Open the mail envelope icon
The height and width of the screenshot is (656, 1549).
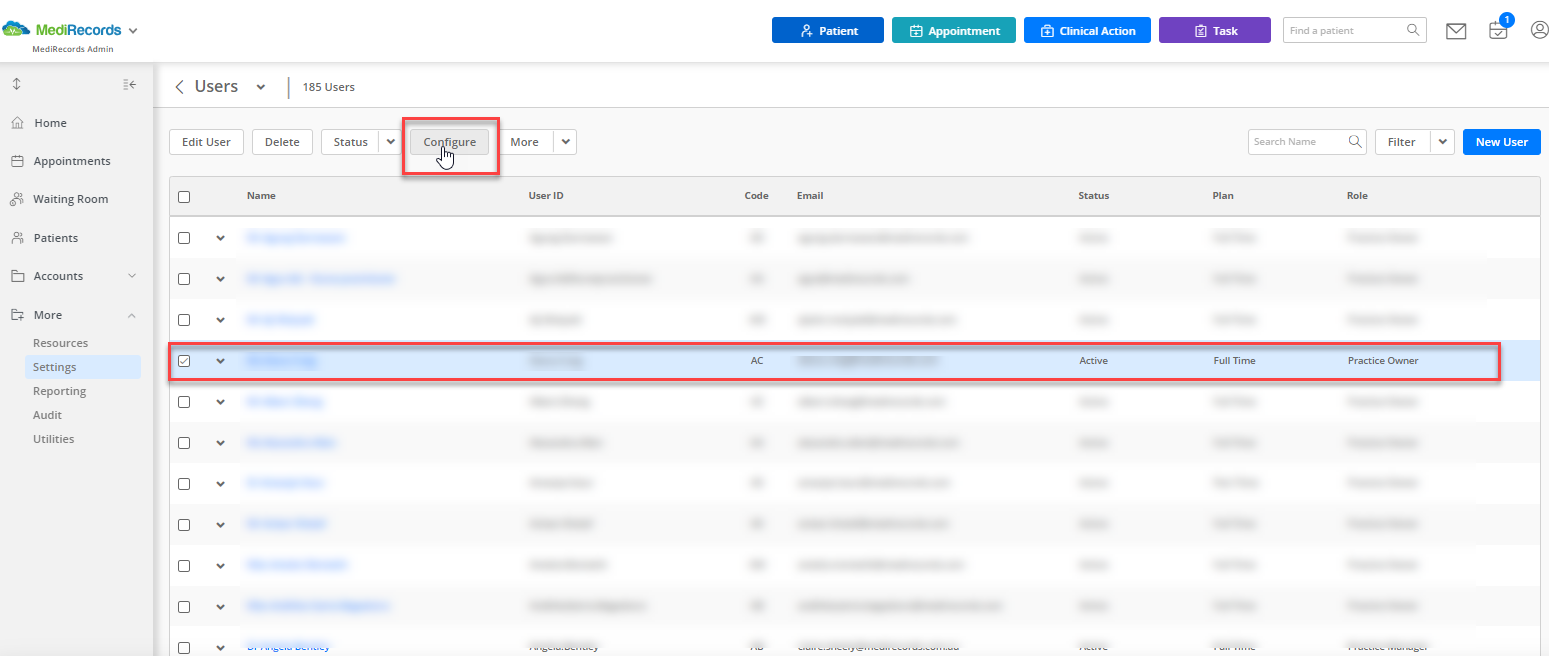click(1456, 31)
